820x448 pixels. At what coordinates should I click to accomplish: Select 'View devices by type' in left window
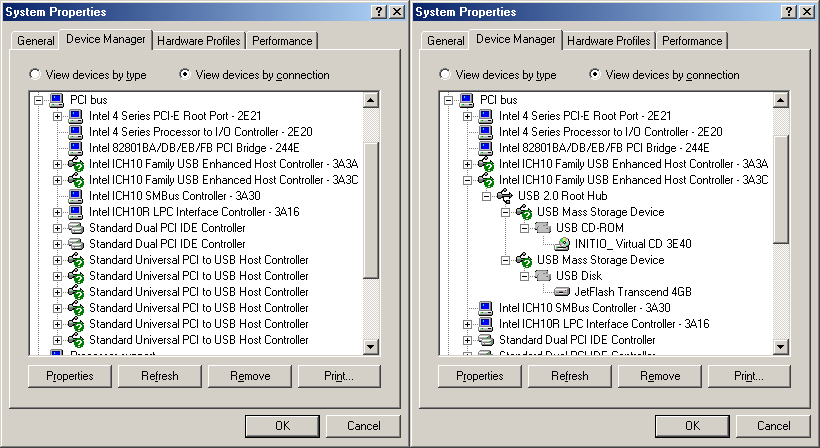(x=36, y=75)
